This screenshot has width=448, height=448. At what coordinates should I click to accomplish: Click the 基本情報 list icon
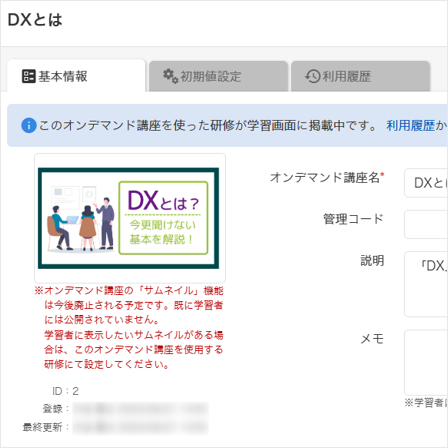(28, 76)
